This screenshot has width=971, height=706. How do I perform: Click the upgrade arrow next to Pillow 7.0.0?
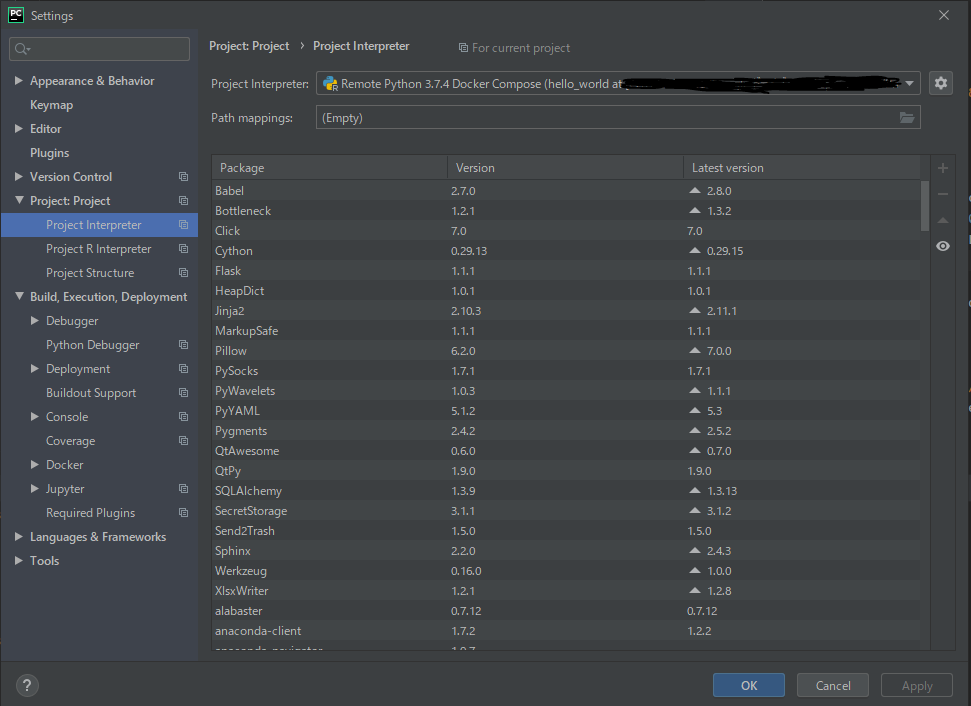695,351
